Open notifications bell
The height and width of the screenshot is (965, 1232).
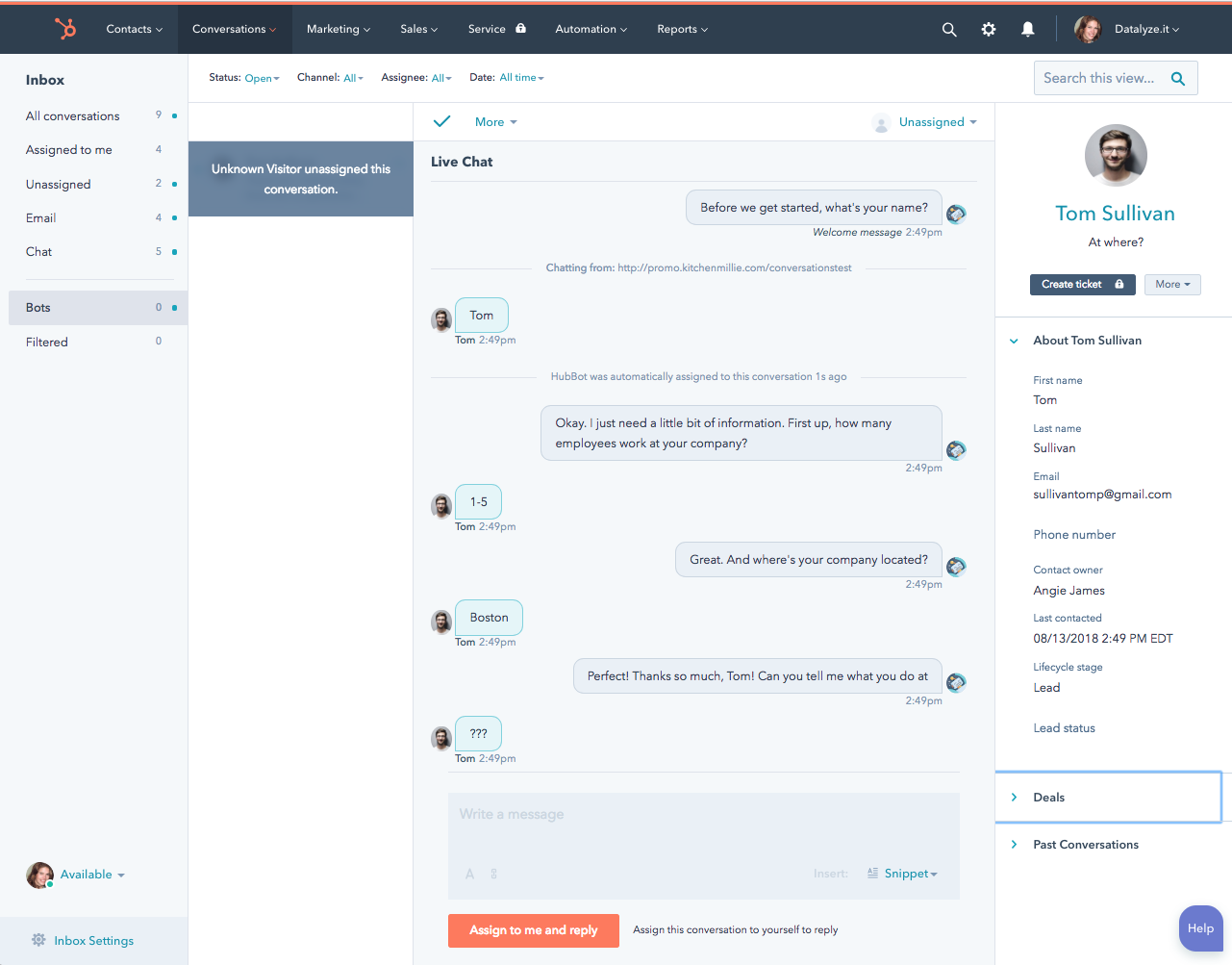click(x=1027, y=30)
